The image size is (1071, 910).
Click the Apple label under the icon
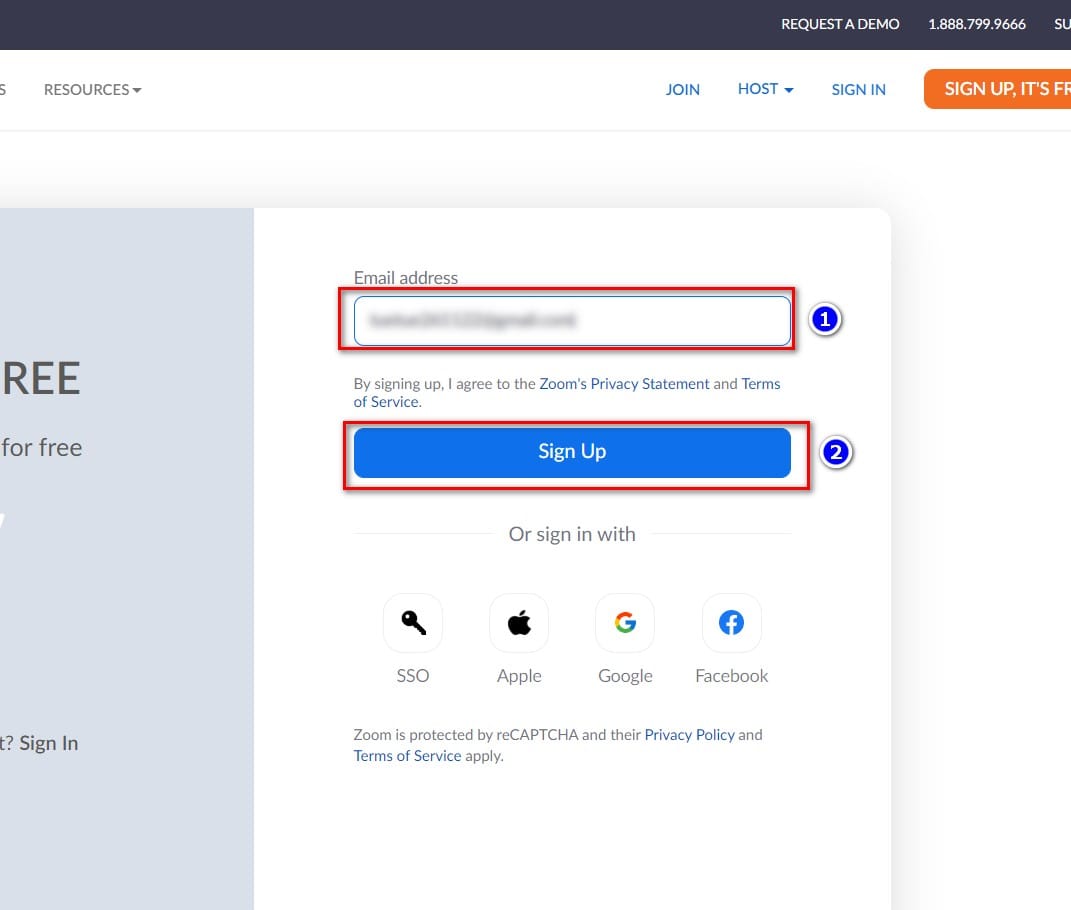(519, 676)
